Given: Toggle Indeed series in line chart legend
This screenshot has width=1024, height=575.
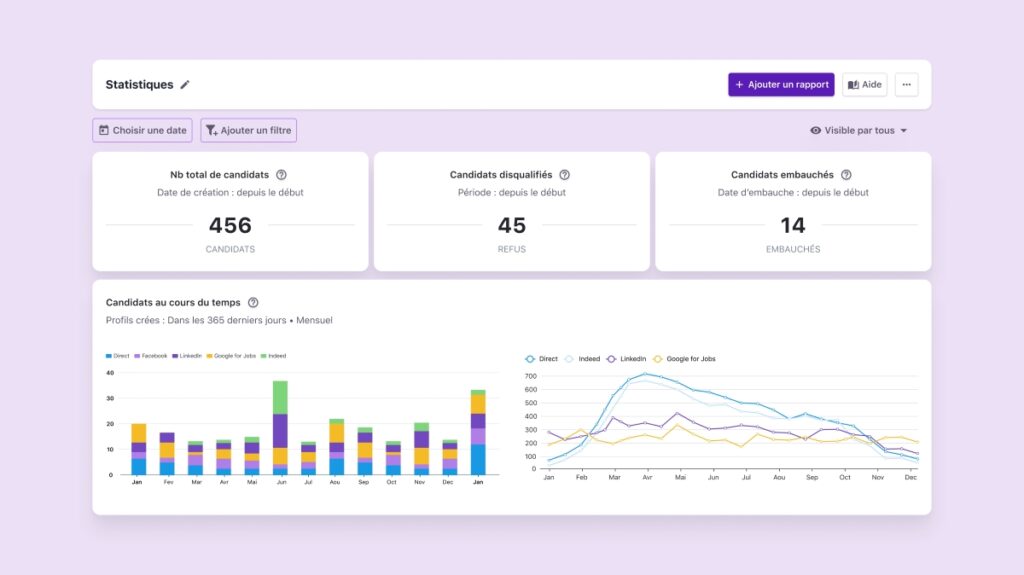Looking at the screenshot, I should pyautogui.click(x=584, y=359).
